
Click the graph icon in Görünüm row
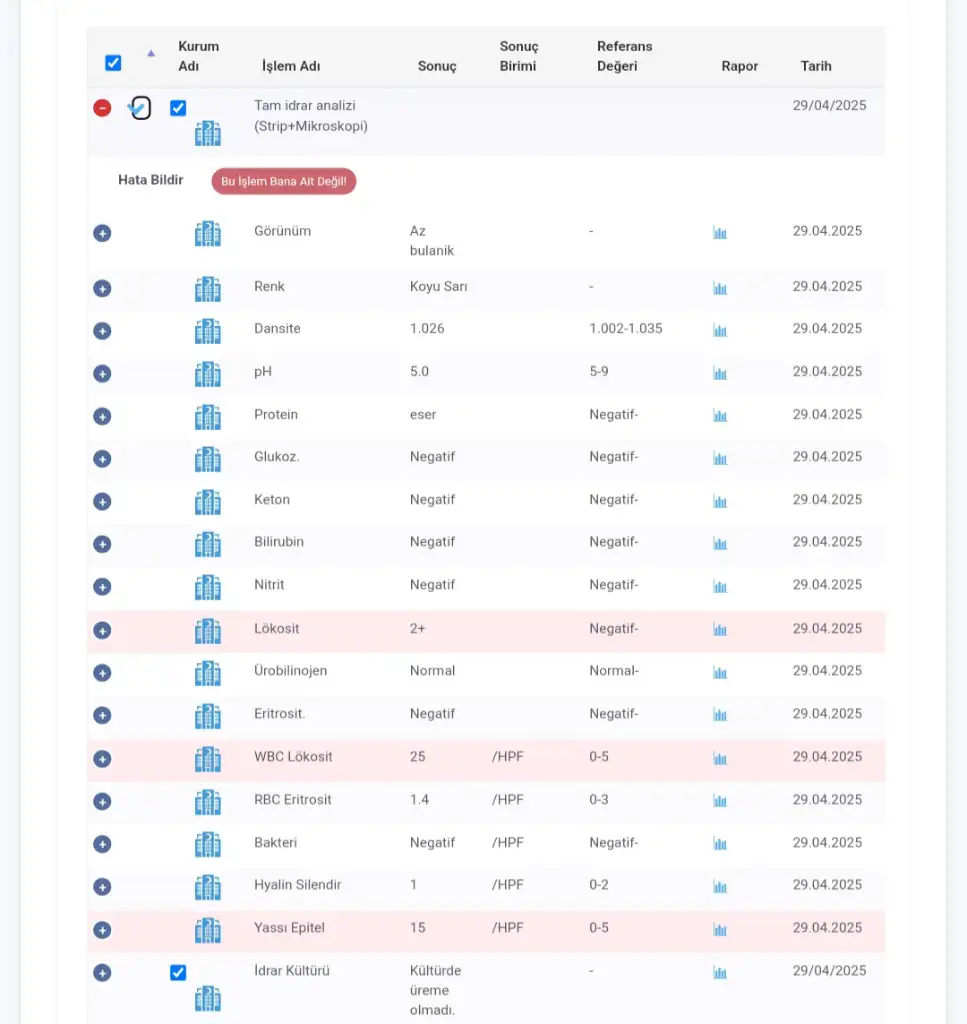pos(719,232)
